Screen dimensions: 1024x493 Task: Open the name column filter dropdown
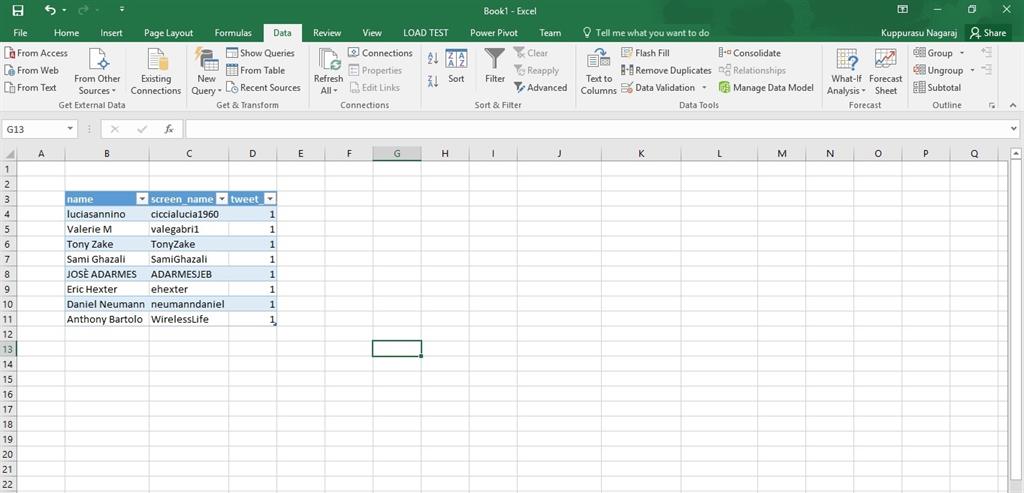pos(141,199)
